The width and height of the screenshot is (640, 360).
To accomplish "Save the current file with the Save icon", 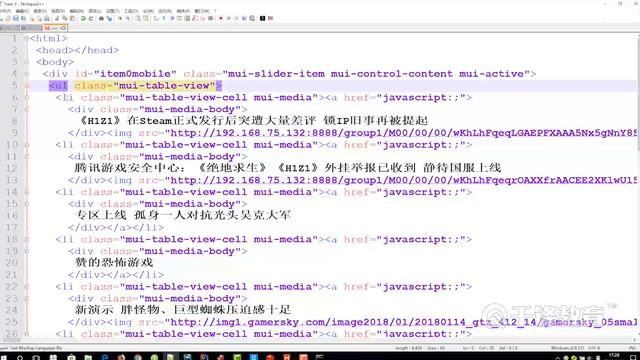I will click(16, 18).
